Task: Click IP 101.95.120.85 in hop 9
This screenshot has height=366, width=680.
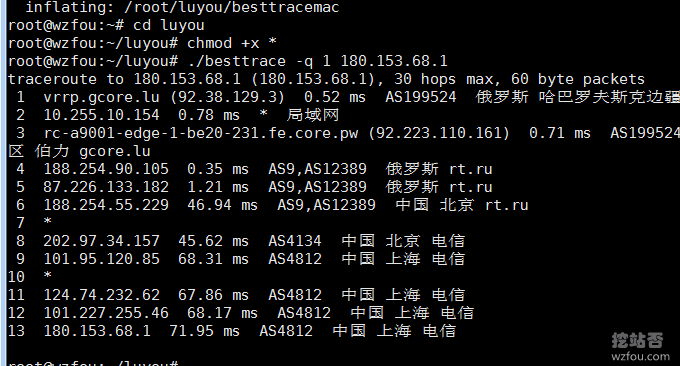Action: click(x=101, y=259)
